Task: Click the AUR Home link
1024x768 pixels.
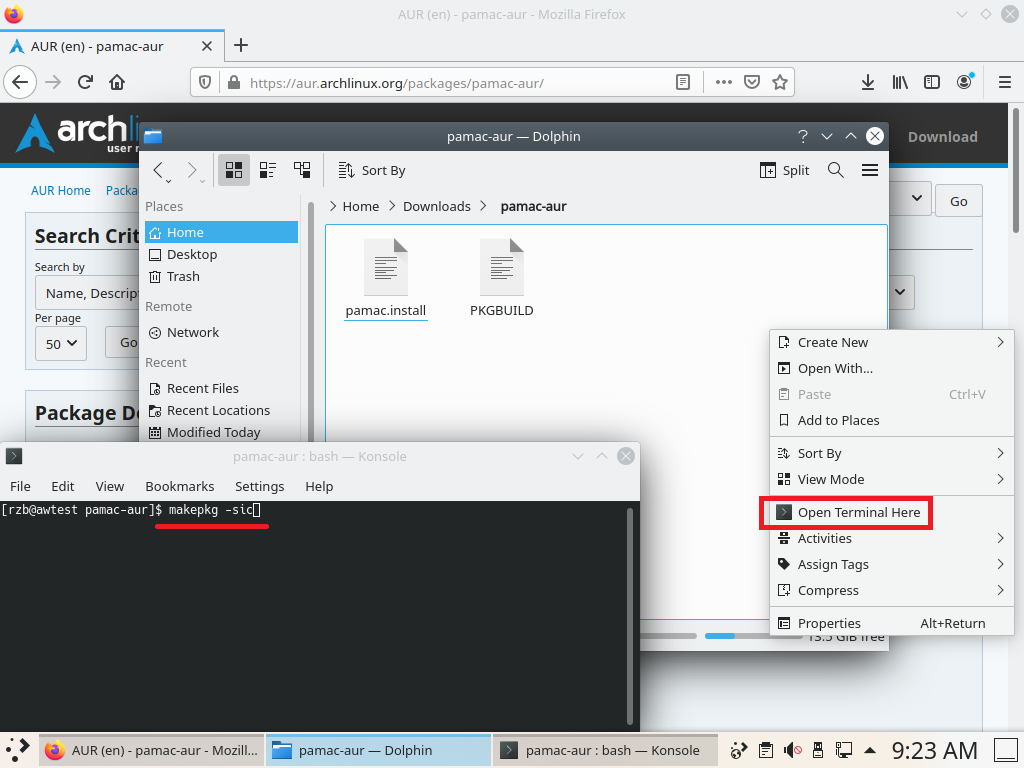Action: [61, 191]
